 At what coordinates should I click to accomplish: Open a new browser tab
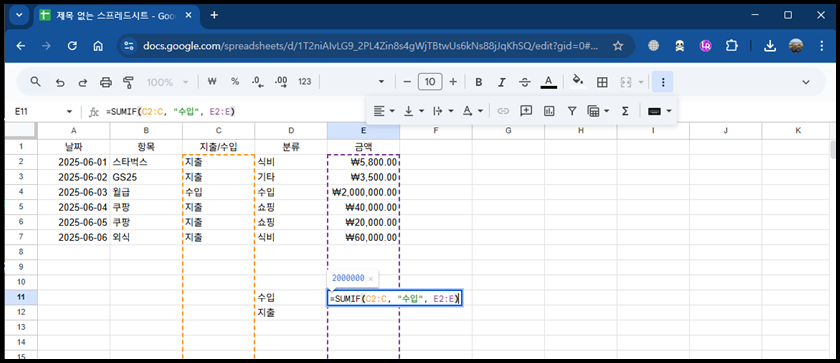click(x=214, y=15)
